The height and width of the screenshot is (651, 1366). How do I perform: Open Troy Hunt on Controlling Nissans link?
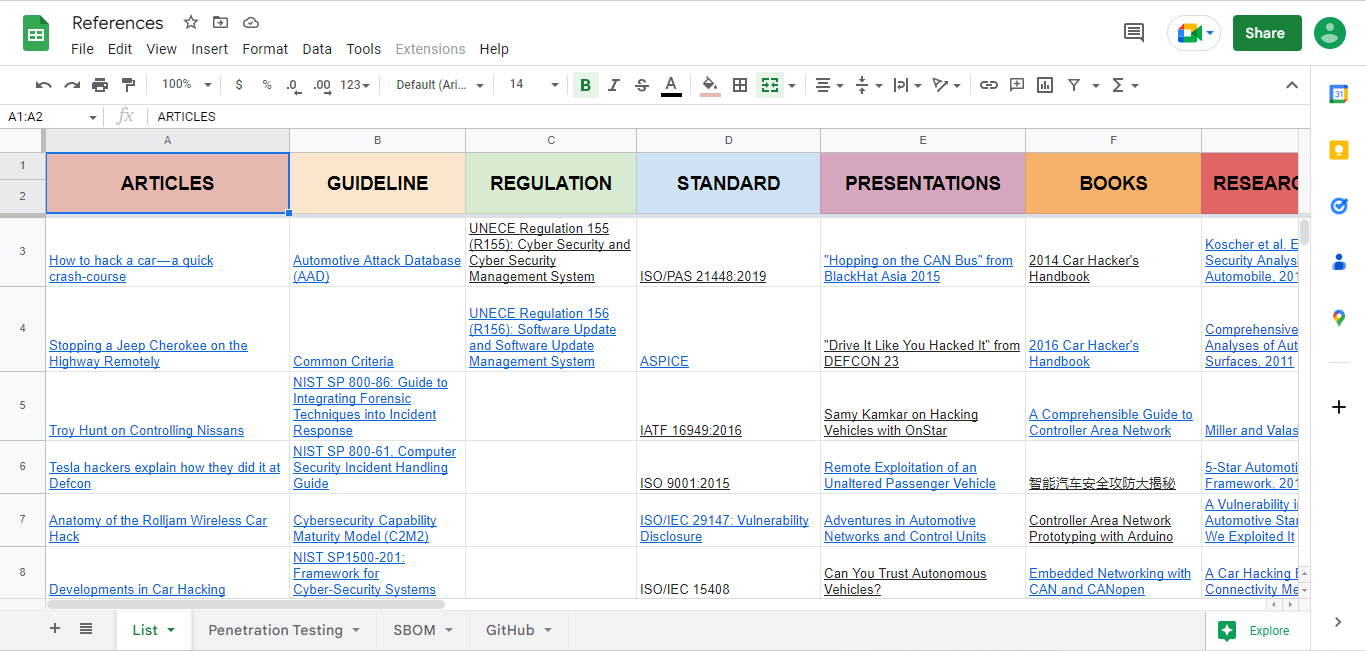[146, 431]
